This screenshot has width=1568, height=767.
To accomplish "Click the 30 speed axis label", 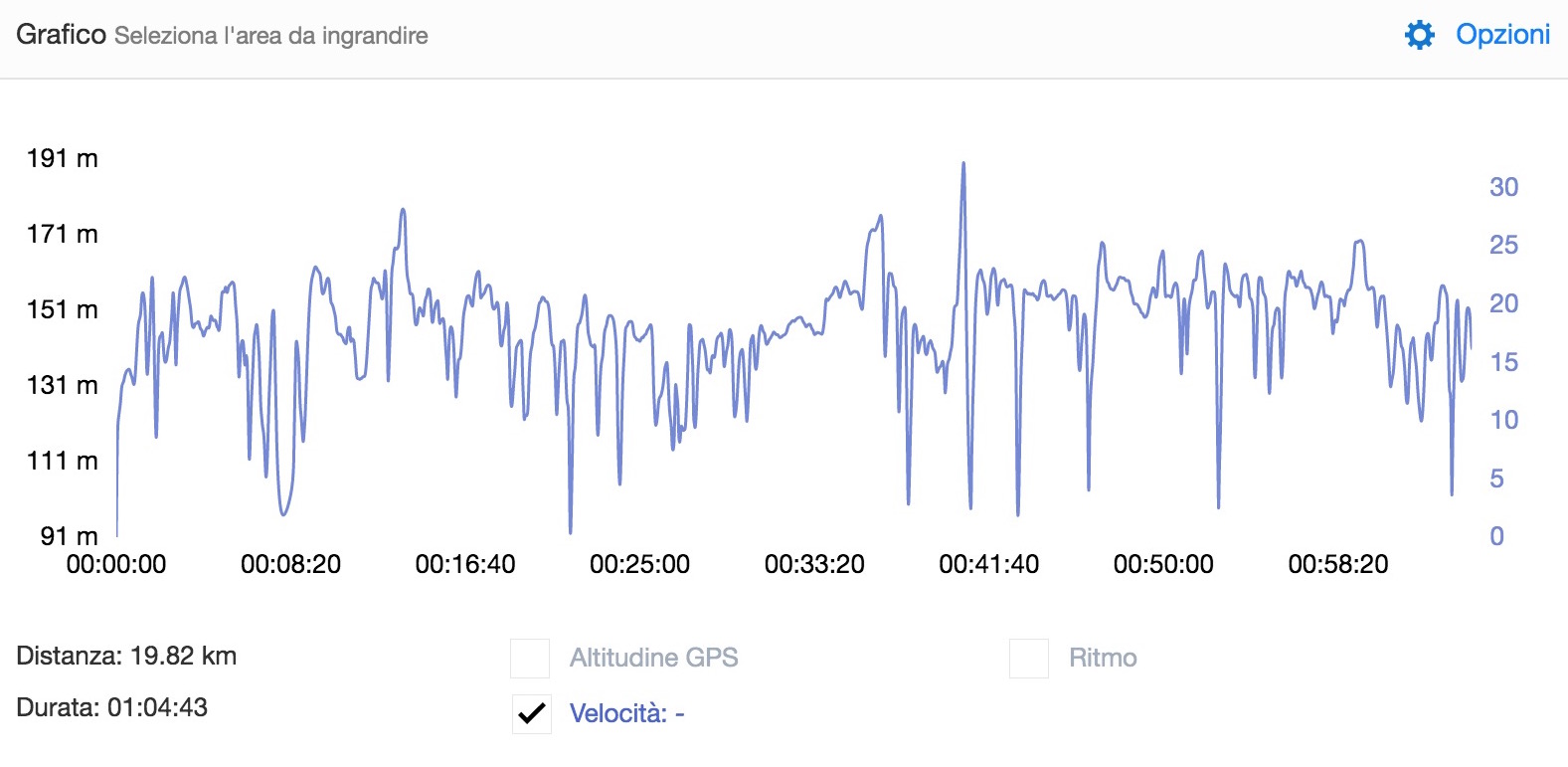I will (x=1503, y=187).
